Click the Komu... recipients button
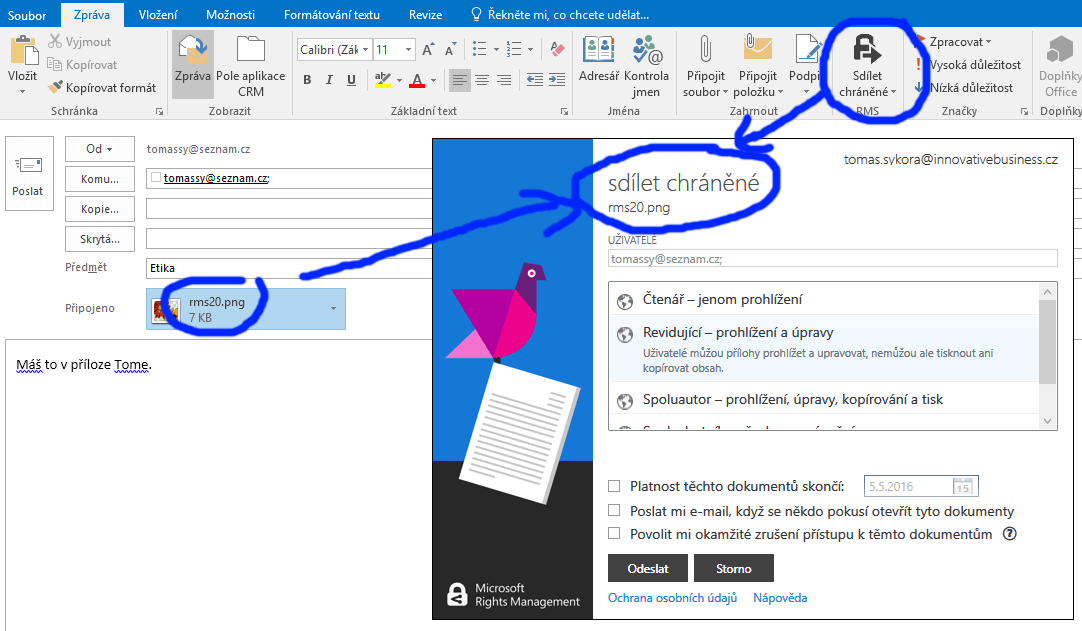This screenshot has height=631, width=1082. point(99,179)
